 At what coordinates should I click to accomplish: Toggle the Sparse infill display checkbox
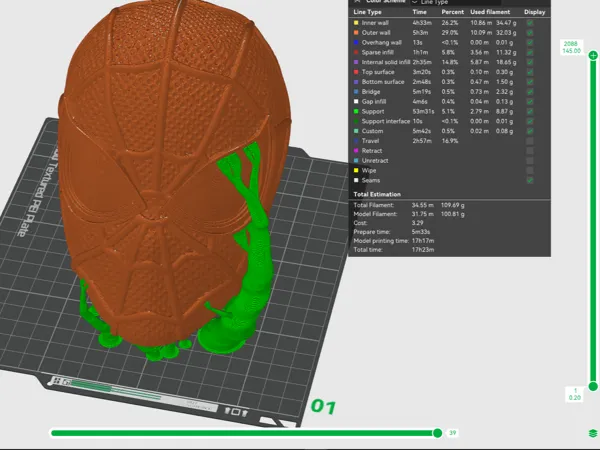(x=530, y=52)
